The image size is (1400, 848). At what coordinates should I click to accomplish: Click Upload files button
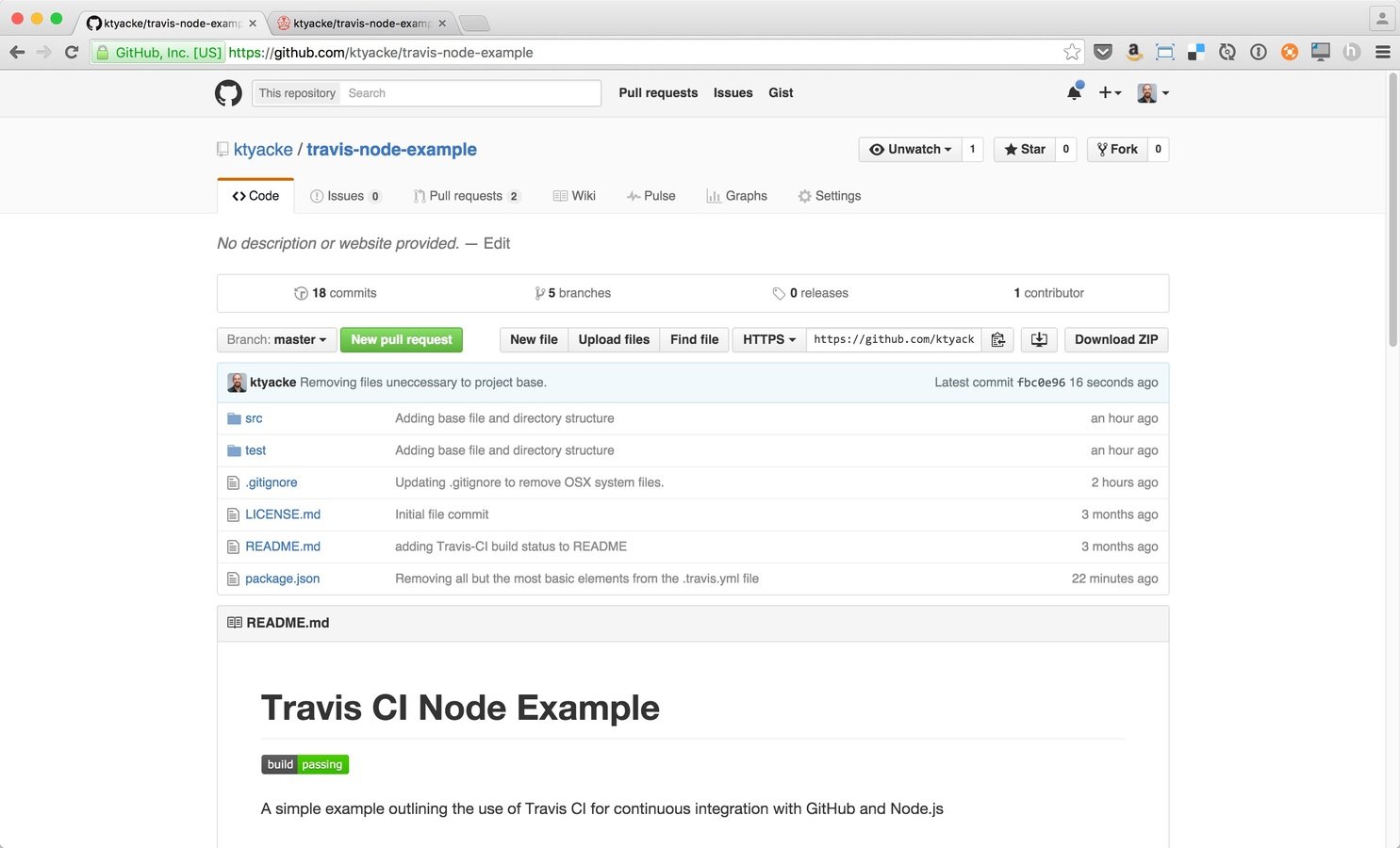(614, 339)
